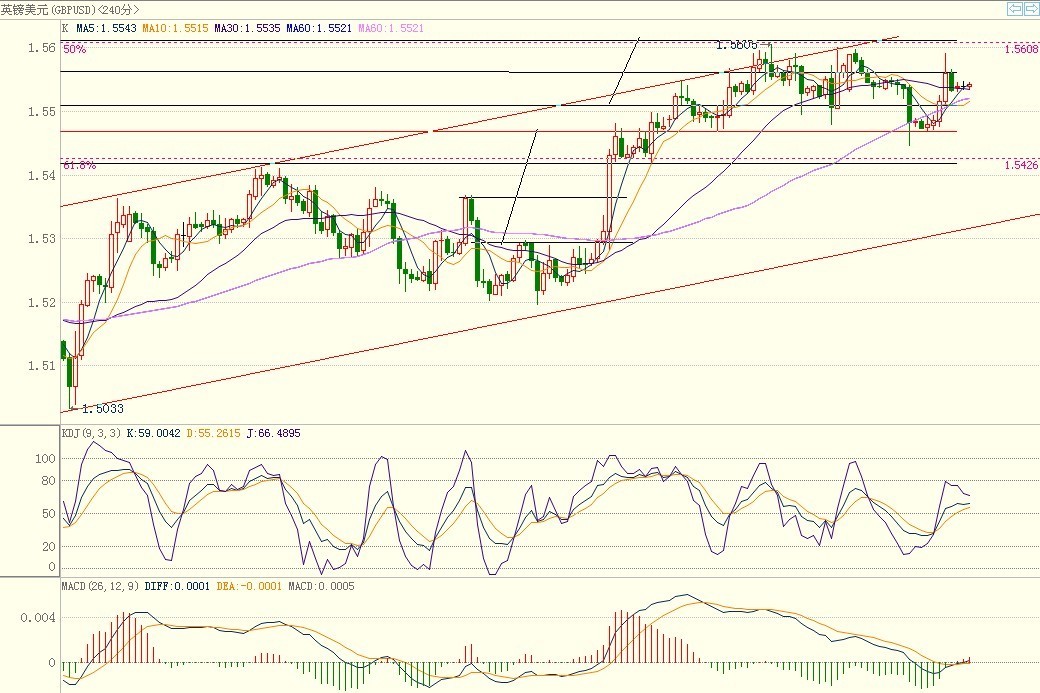The image size is (1040, 693).
Task: Click the KDJ axis value 20
Action: tap(48, 546)
